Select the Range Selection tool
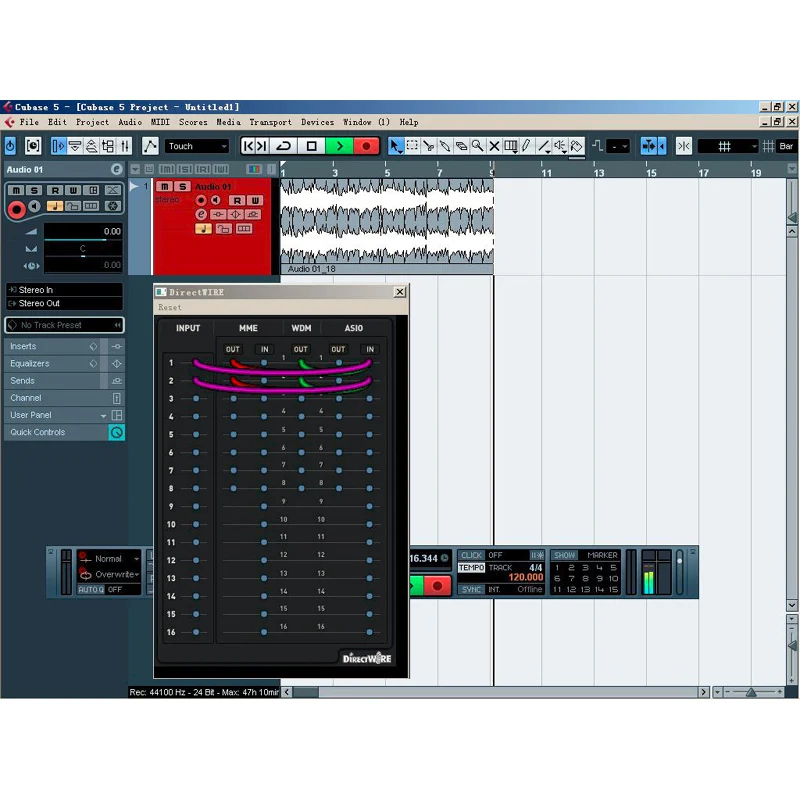This screenshot has height=800, width=800. [412, 146]
